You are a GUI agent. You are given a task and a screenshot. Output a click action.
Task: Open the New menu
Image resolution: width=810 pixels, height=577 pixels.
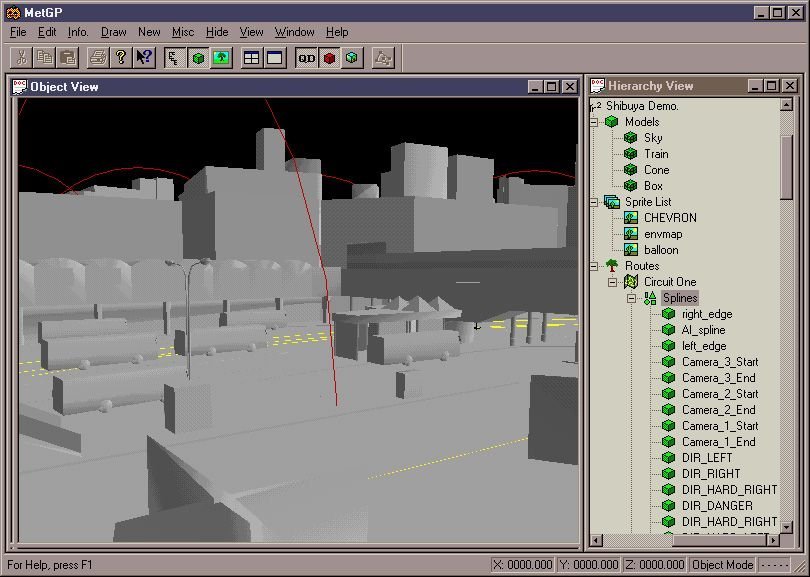[149, 32]
